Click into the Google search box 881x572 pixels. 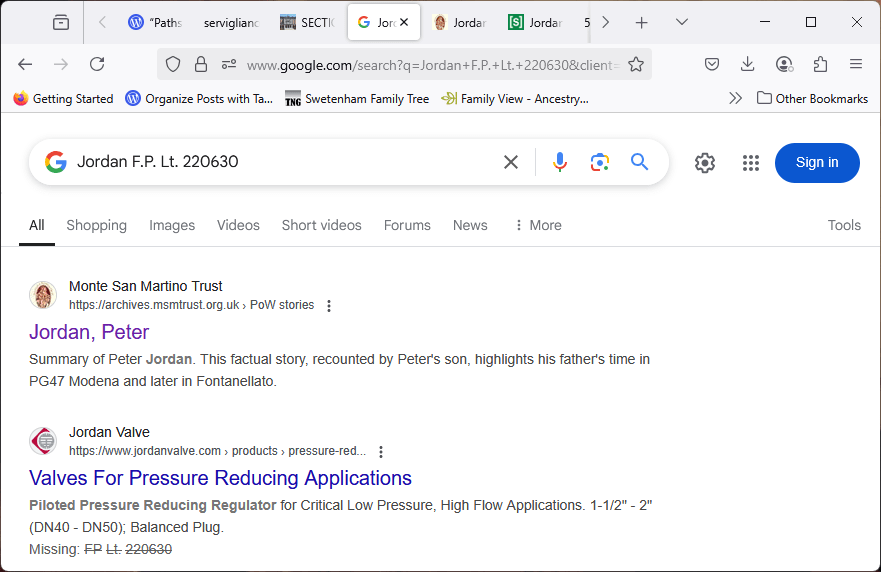point(280,162)
